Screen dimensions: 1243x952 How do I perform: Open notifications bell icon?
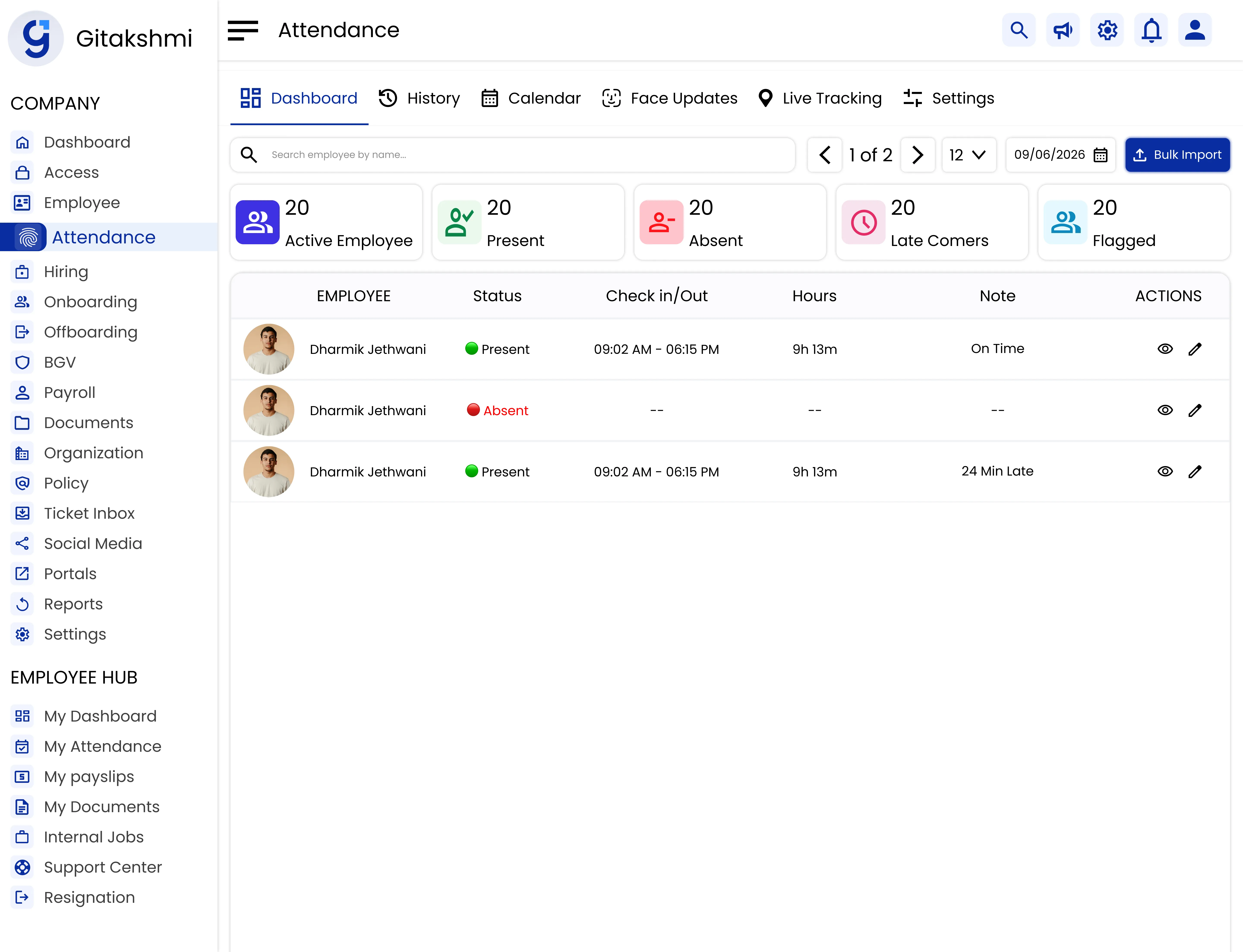(1151, 30)
